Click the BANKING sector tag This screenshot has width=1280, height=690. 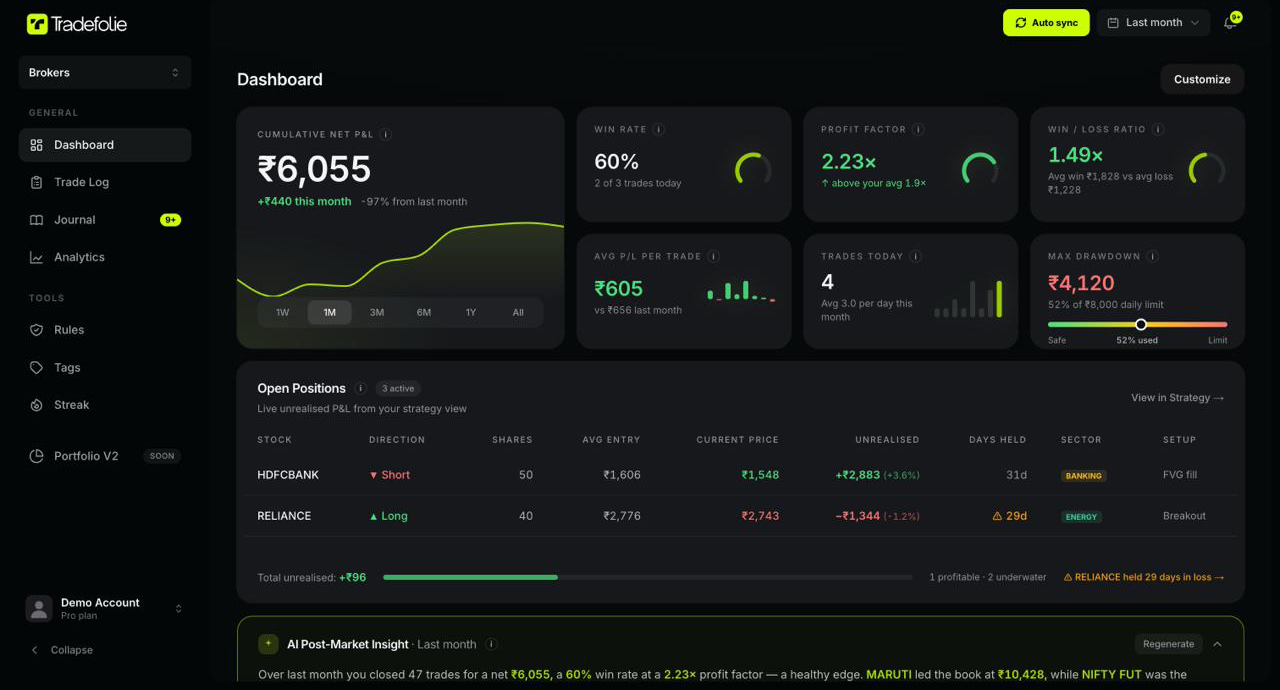coord(1084,476)
